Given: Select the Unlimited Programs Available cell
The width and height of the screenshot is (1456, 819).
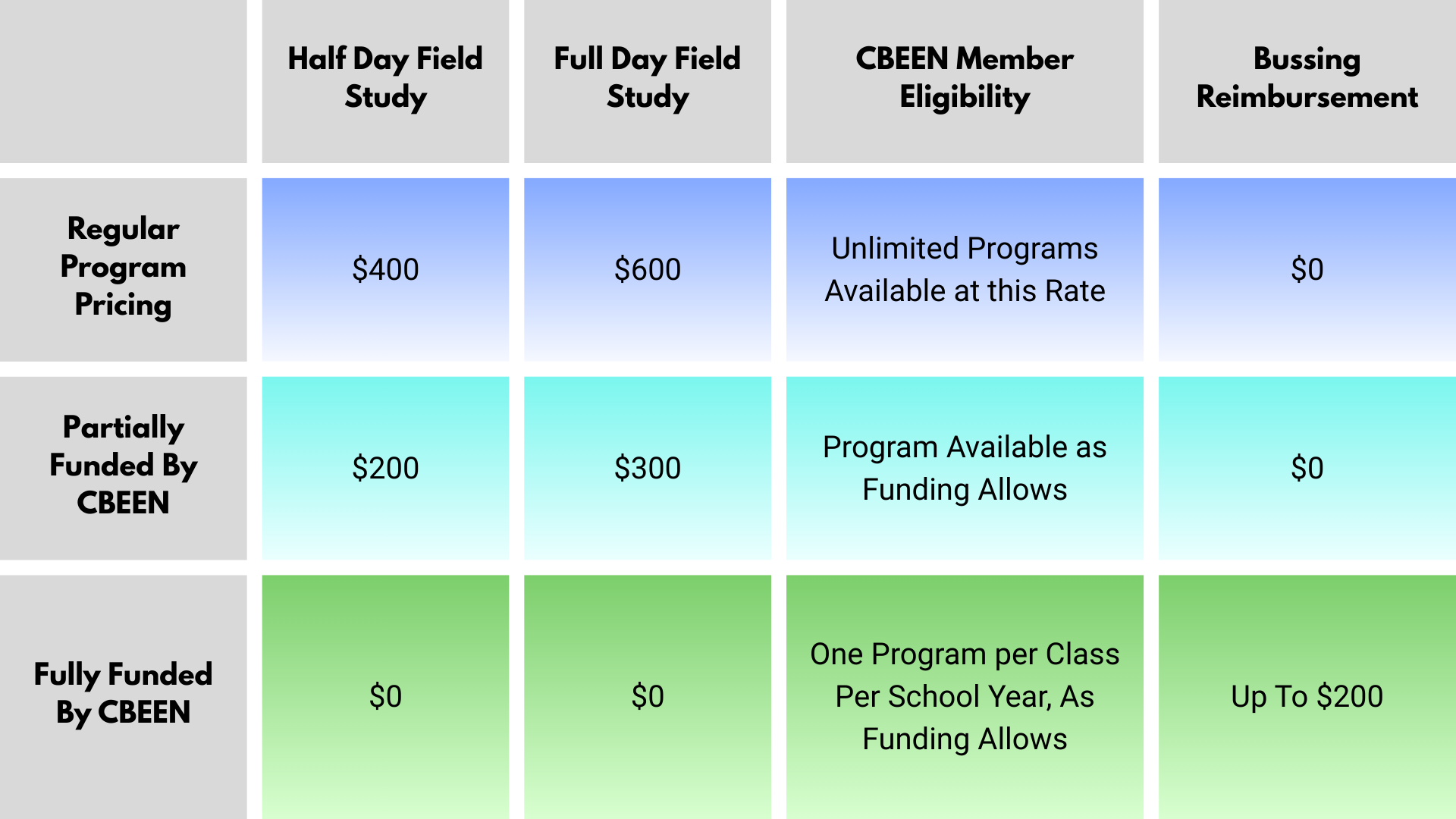Looking at the screenshot, I should pyautogui.click(x=964, y=269).
